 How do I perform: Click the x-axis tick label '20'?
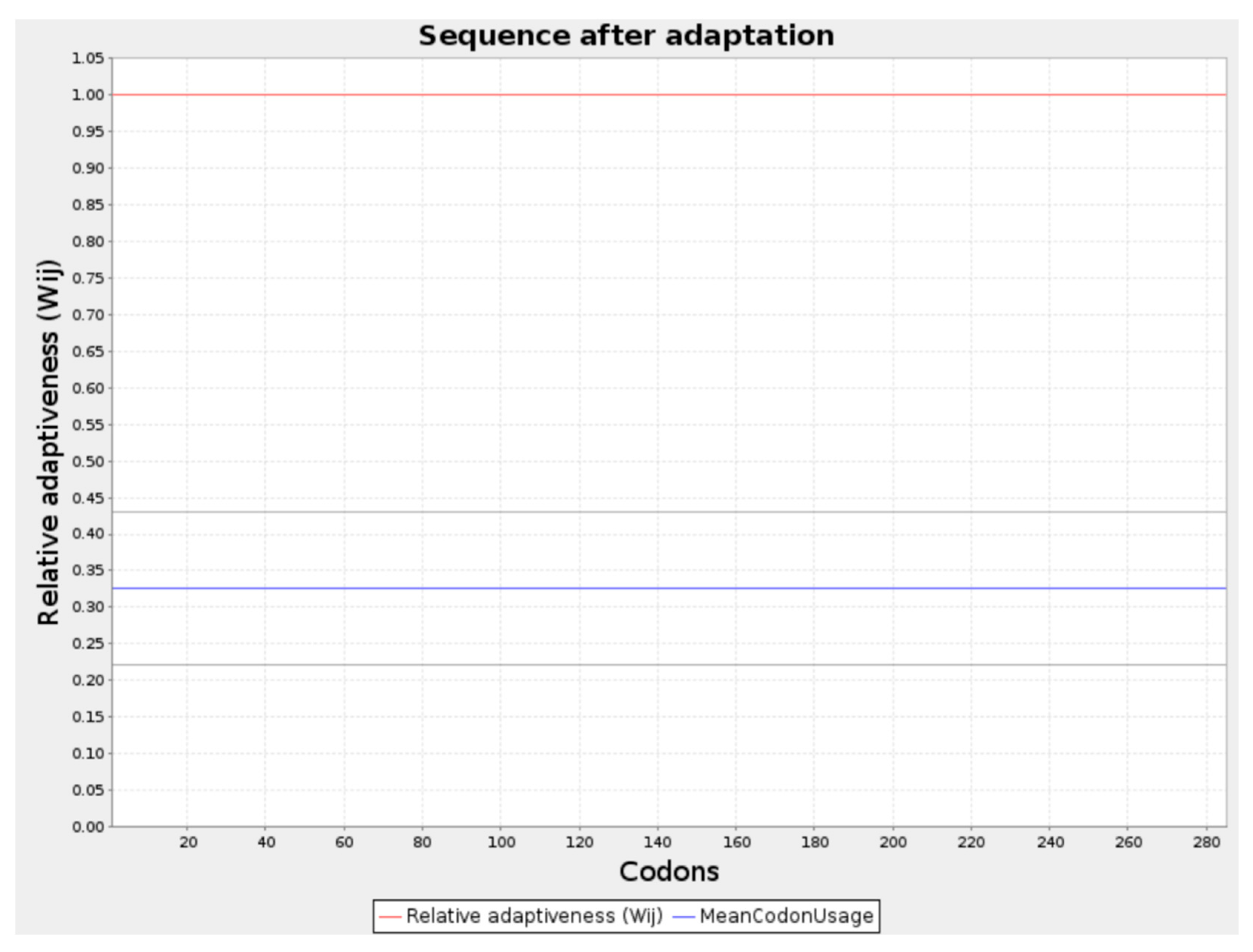[x=188, y=843]
